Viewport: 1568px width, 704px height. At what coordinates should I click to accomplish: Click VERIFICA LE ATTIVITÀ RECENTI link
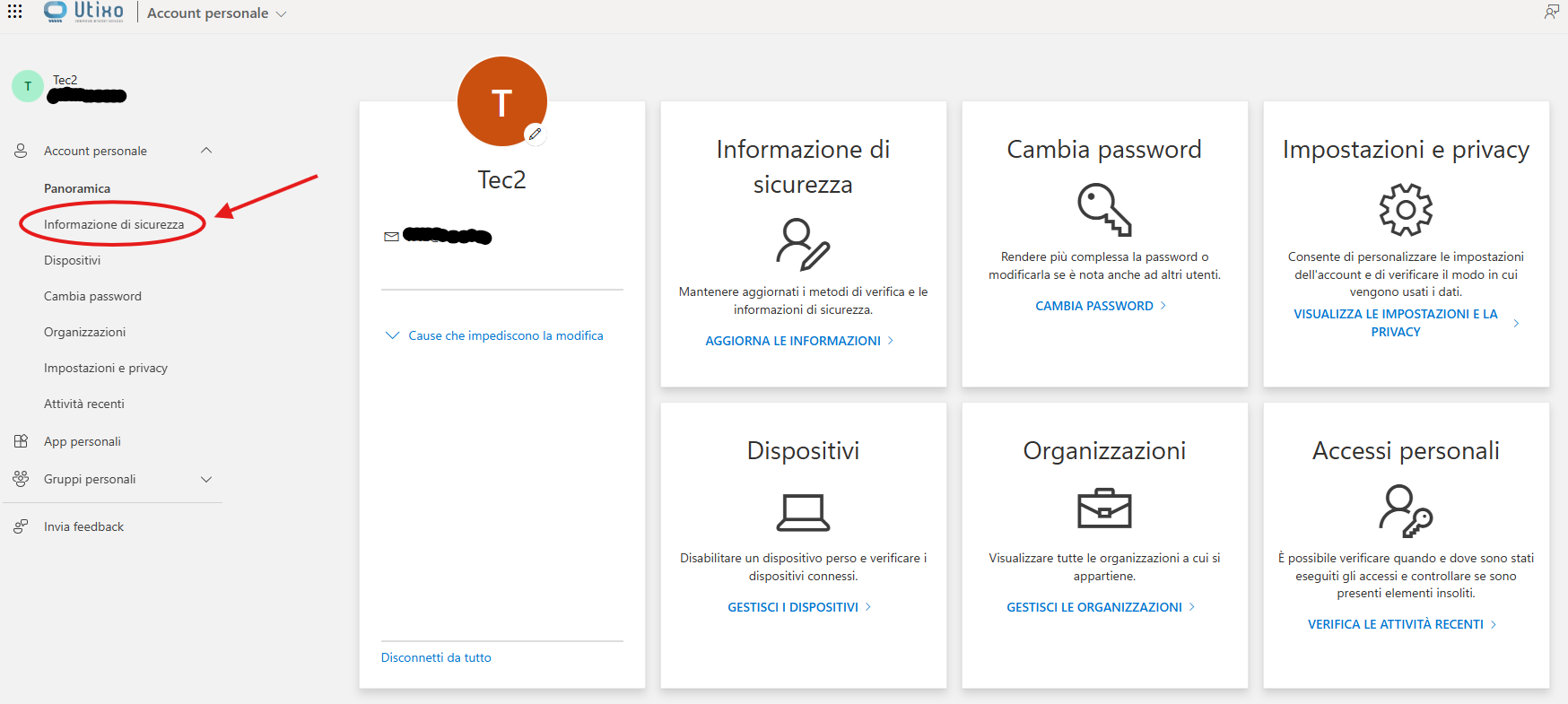point(1396,624)
